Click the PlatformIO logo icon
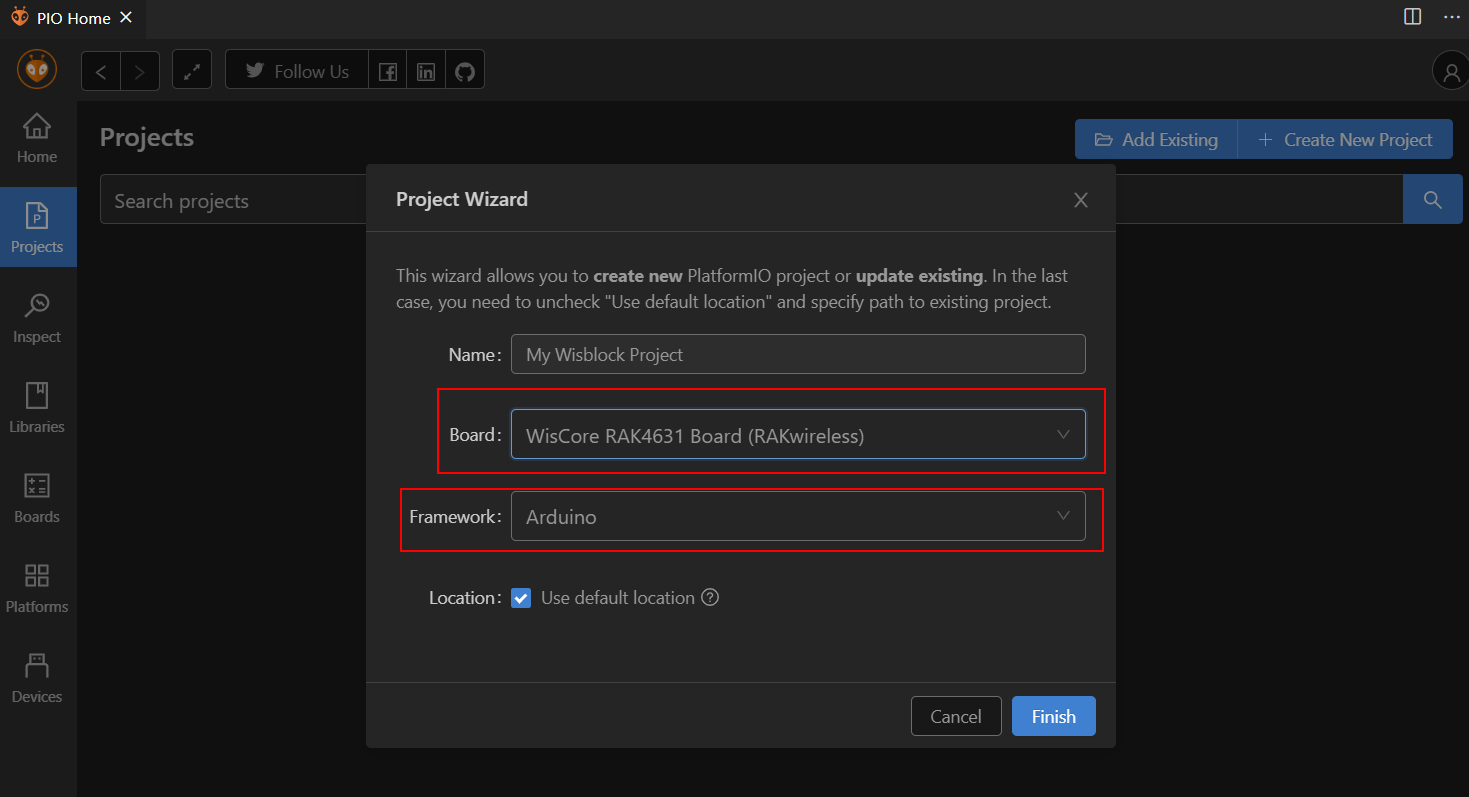 click(37, 70)
